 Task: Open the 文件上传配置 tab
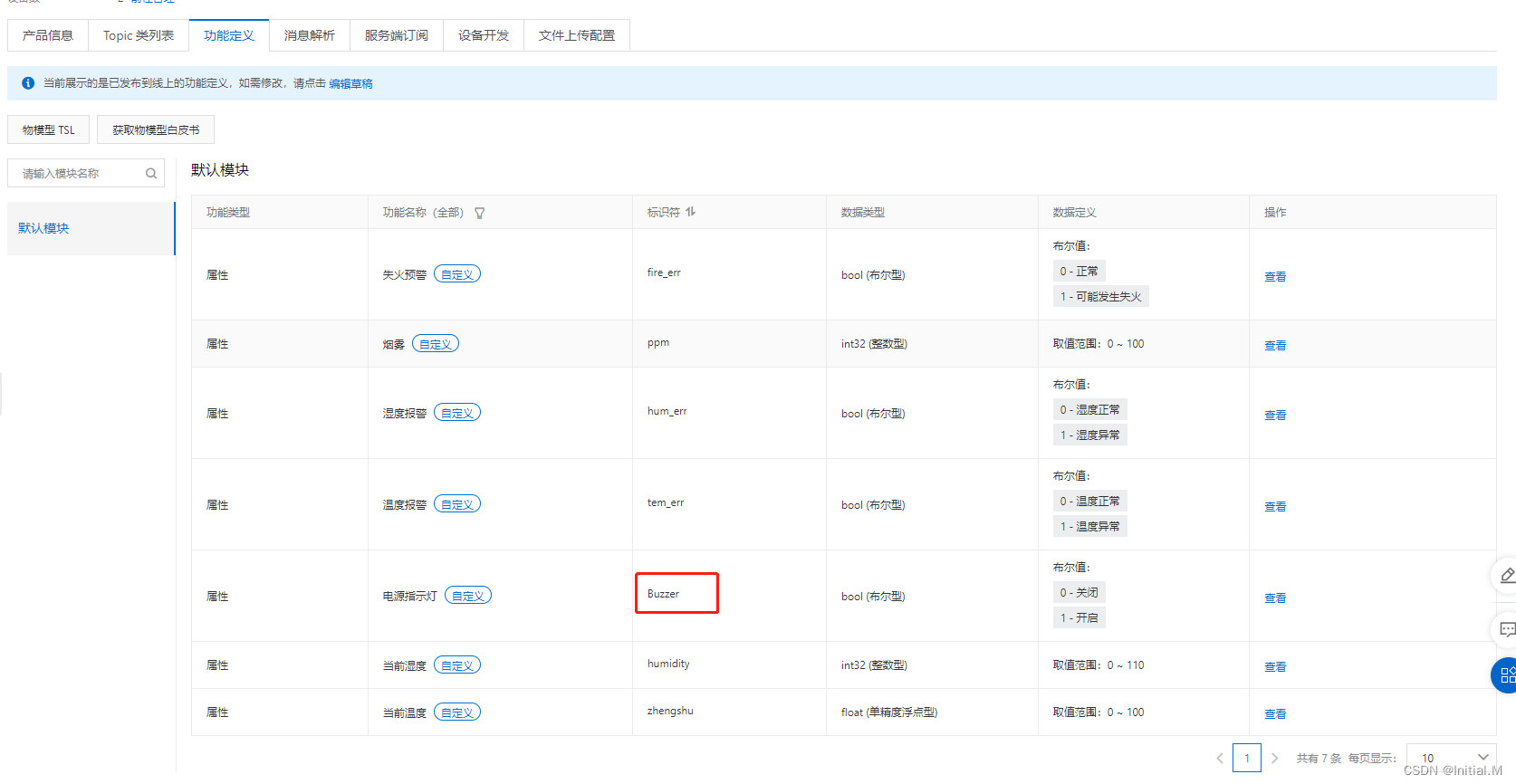(x=577, y=35)
